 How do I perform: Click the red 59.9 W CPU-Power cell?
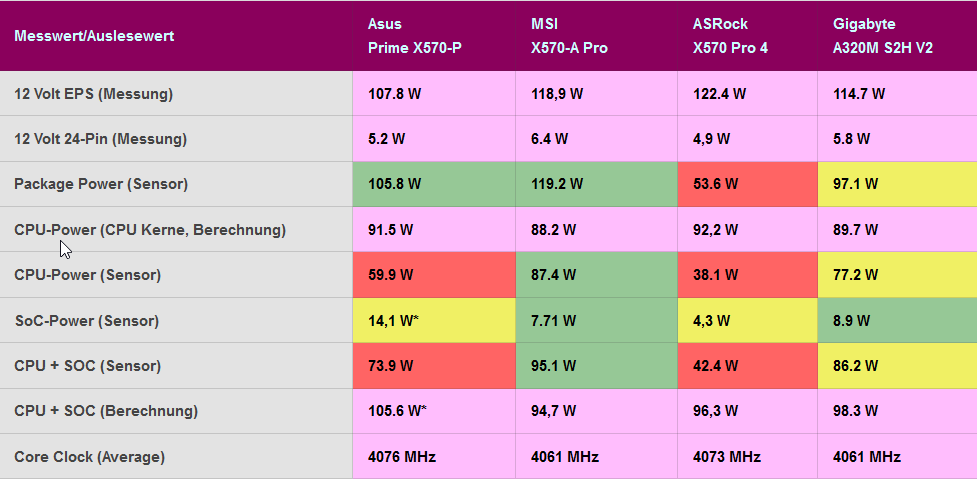tap(434, 275)
